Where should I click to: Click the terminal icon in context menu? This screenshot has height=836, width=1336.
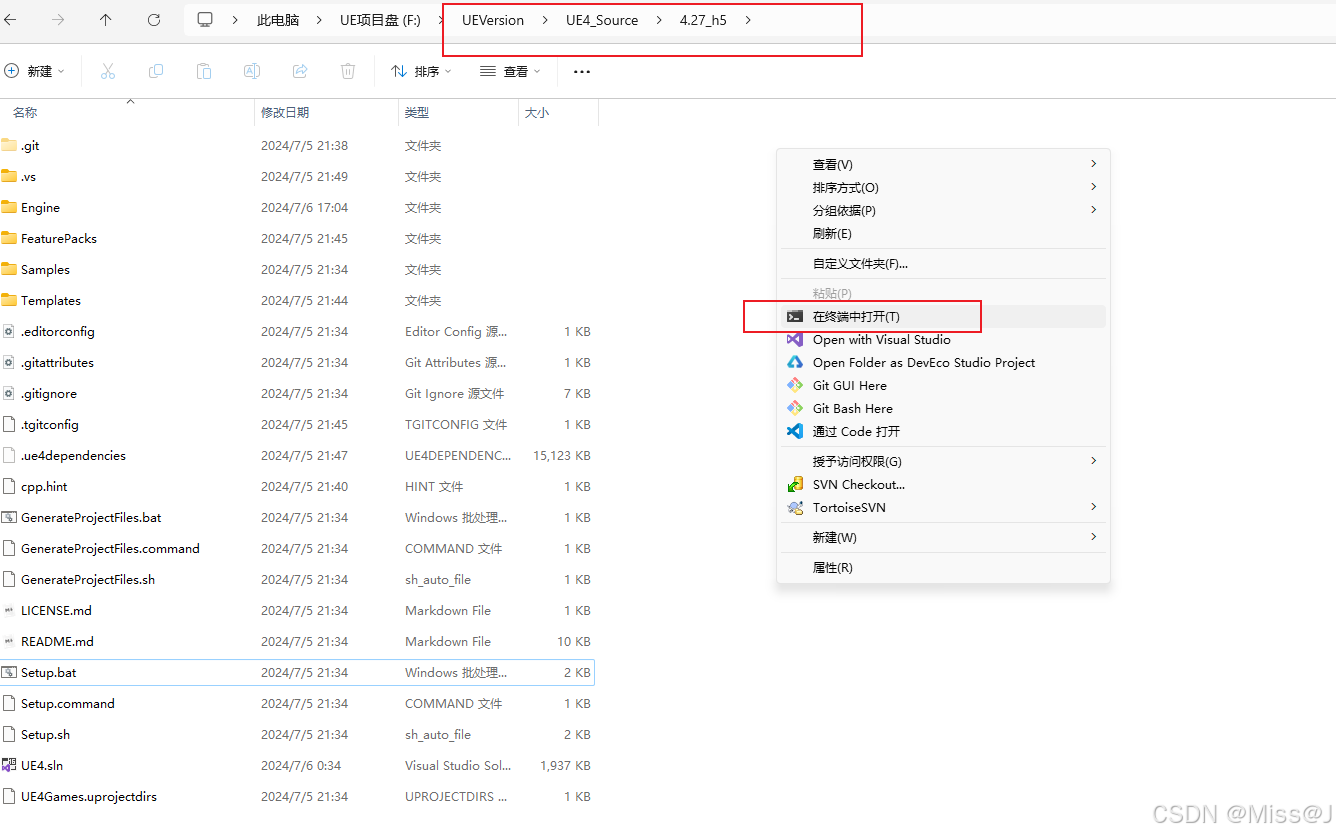(x=795, y=316)
